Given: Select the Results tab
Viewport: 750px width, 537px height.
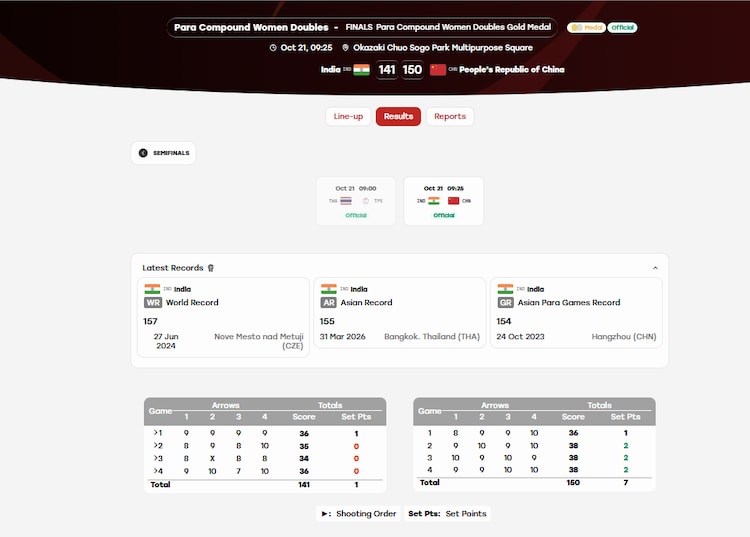Looking at the screenshot, I should click(x=398, y=116).
